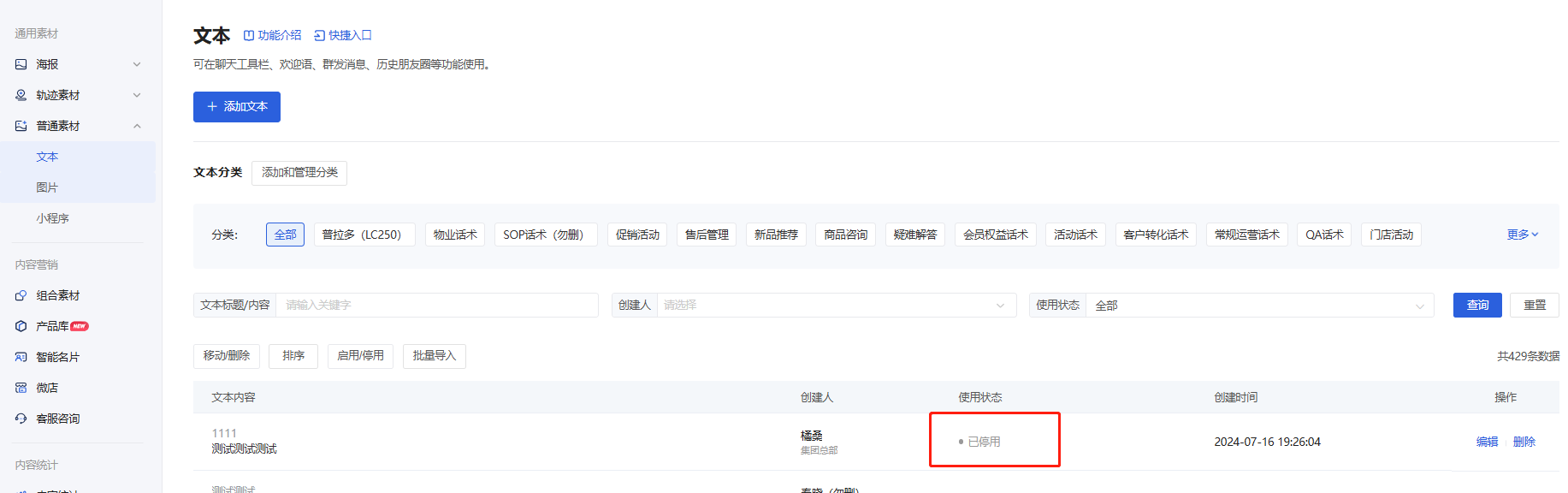Viewport: 1568px width, 493px height.
Task: Click the 已停用 status text
Action: (984, 442)
